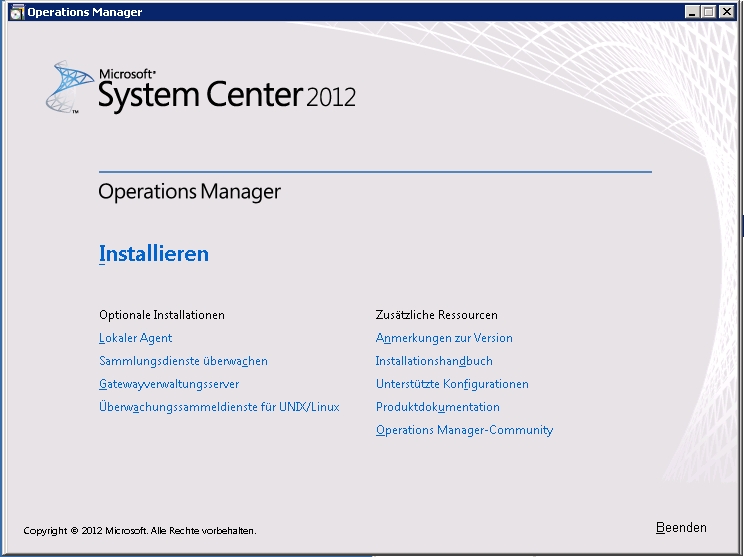Click the Operations Manager title bar icon
Viewport: 744px width, 557px height.
coord(15,12)
